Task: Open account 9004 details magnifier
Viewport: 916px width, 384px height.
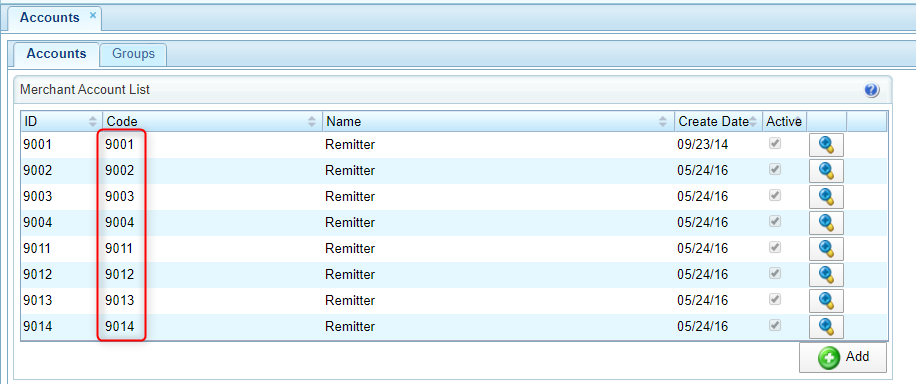Action: click(x=826, y=223)
